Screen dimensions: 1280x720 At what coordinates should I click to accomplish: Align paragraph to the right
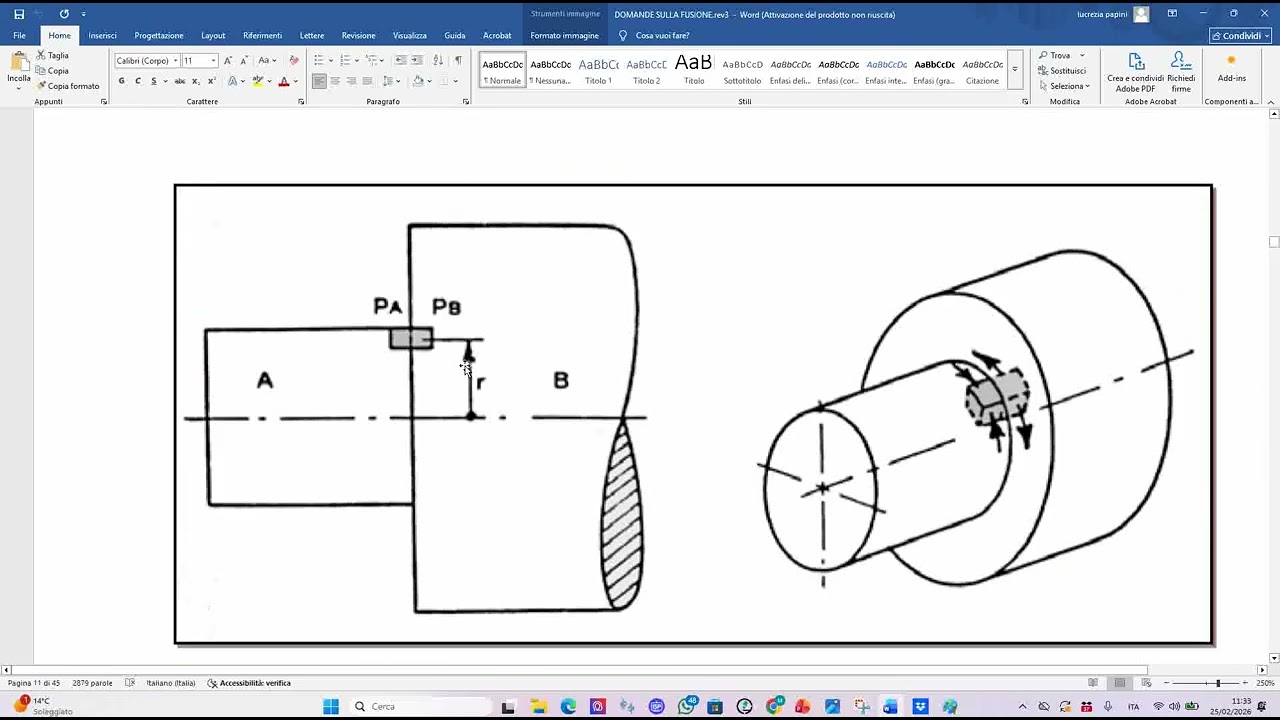tap(351, 81)
